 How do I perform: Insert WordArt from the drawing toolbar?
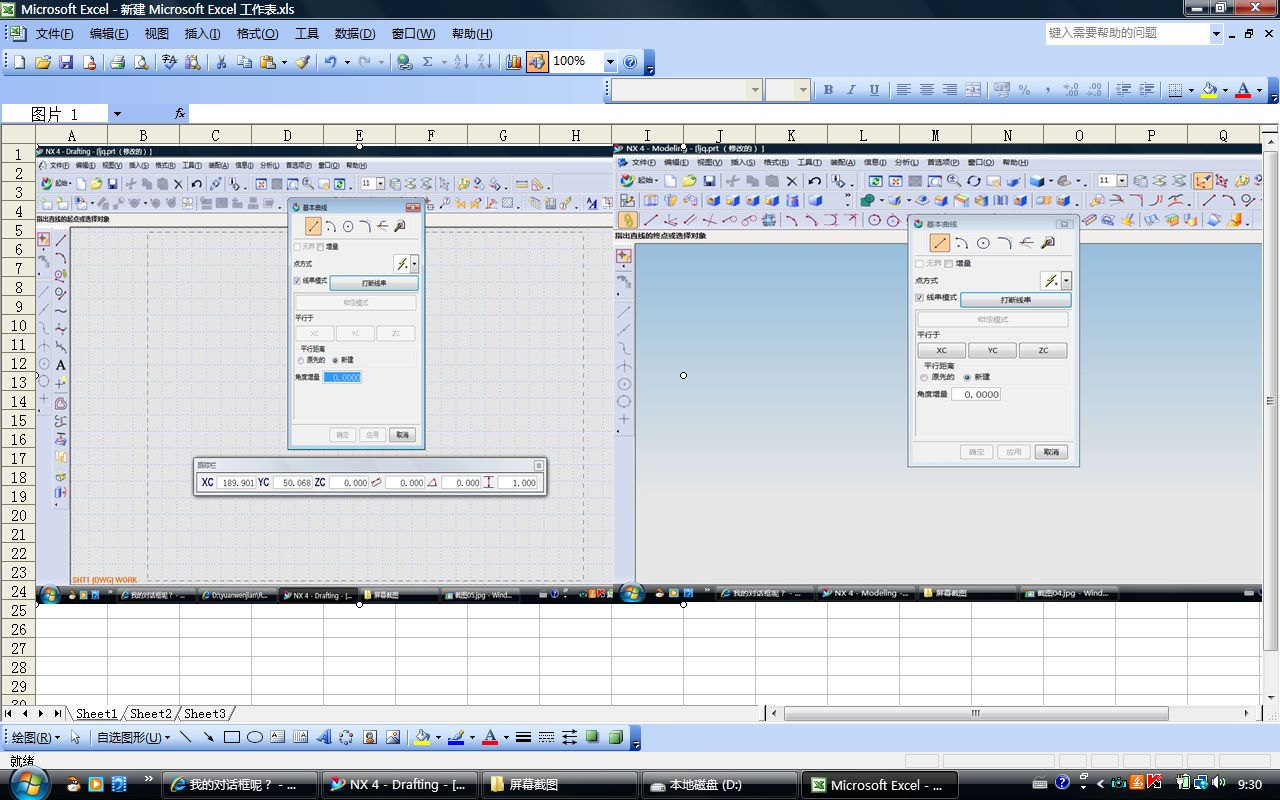[x=323, y=738]
